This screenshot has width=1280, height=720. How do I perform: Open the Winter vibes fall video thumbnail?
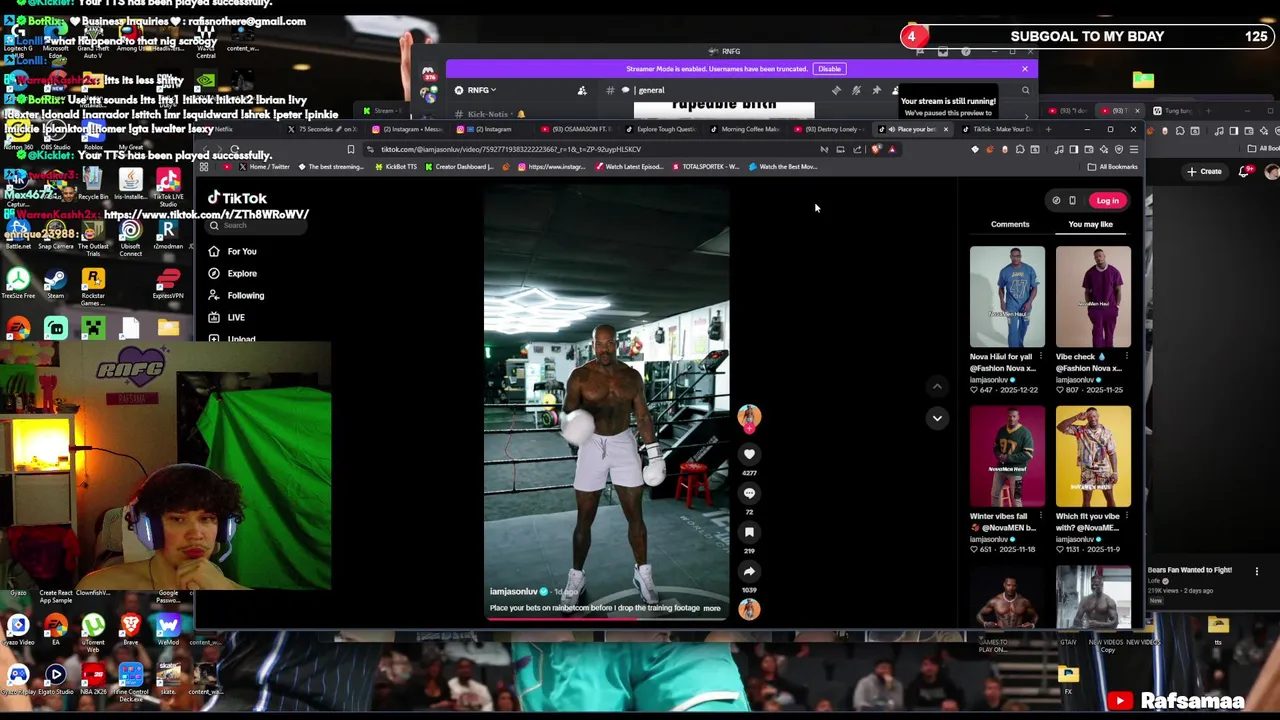(x=1007, y=457)
